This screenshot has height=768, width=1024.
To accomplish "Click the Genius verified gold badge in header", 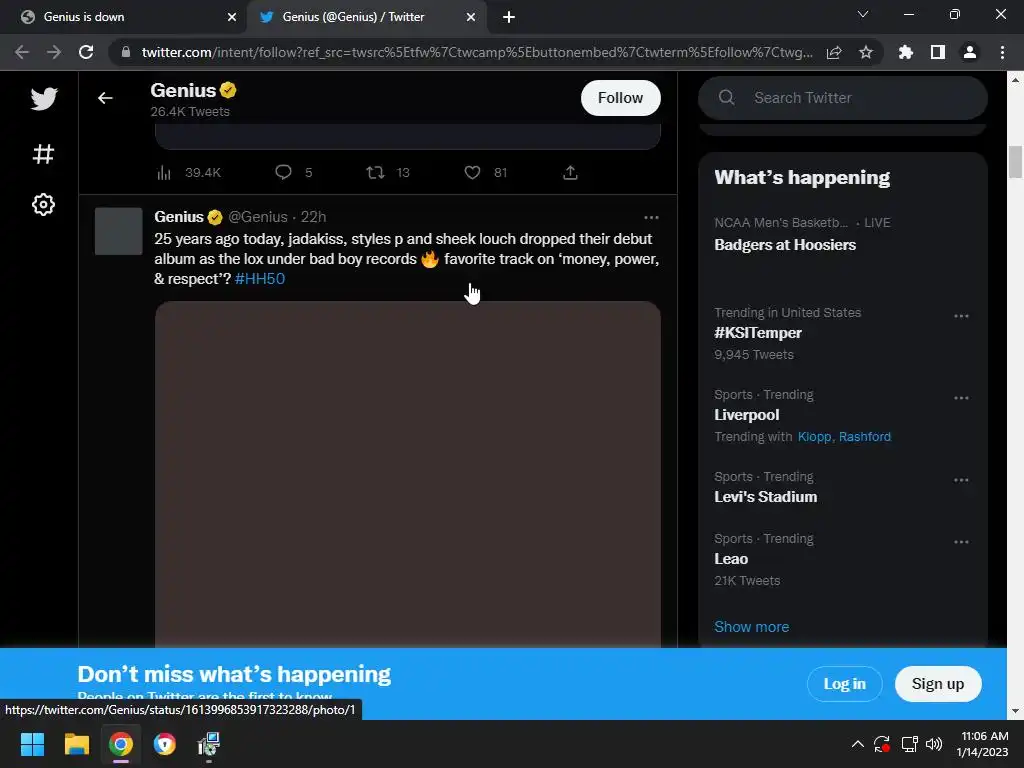I will (228, 90).
